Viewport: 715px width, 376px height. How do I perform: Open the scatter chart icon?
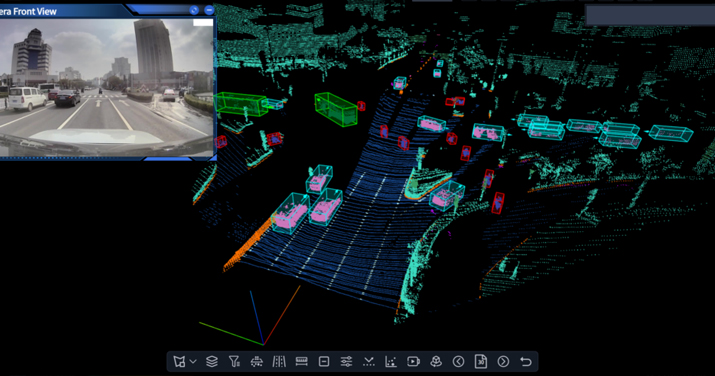pos(391,361)
